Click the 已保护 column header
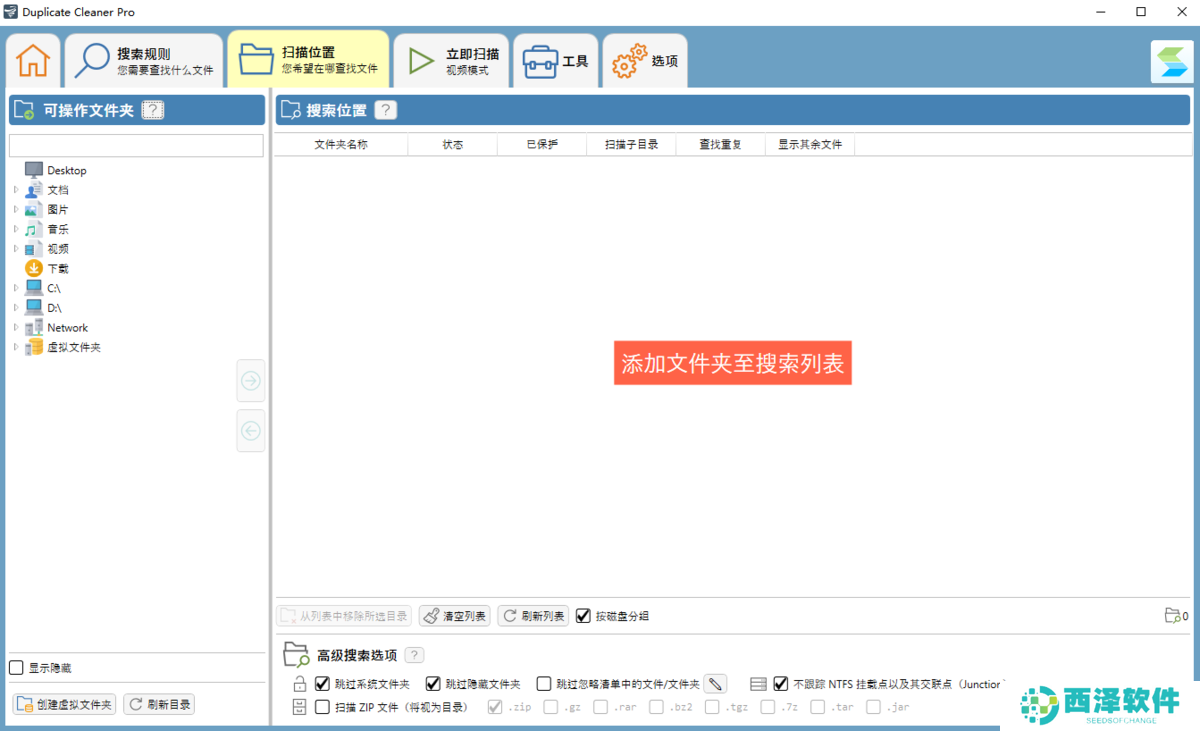Image resolution: width=1200 pixels, height=731 pixels. (542, 145)
